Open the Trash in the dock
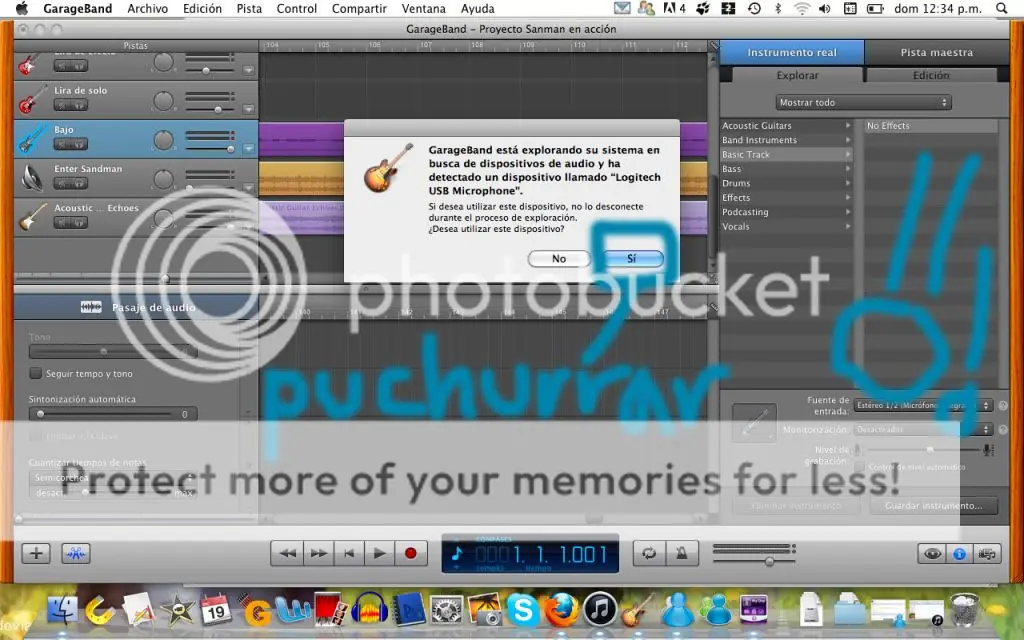This screenshot has height=640, width=1024. 964,610
